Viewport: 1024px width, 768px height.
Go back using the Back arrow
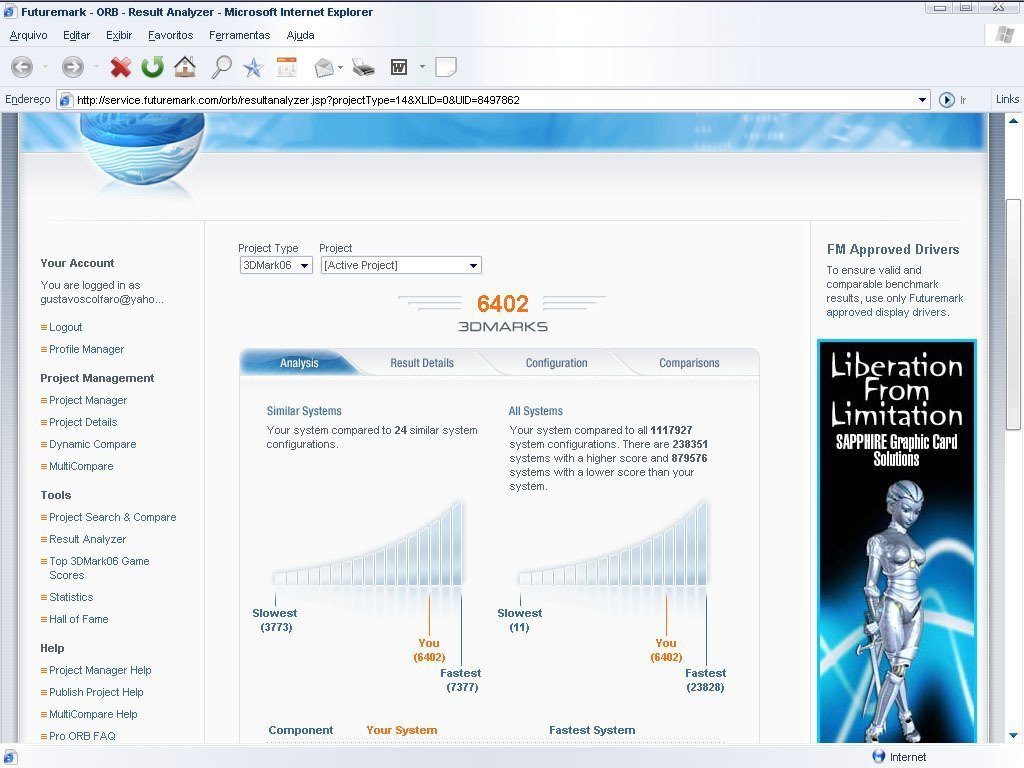pos(22,67)
